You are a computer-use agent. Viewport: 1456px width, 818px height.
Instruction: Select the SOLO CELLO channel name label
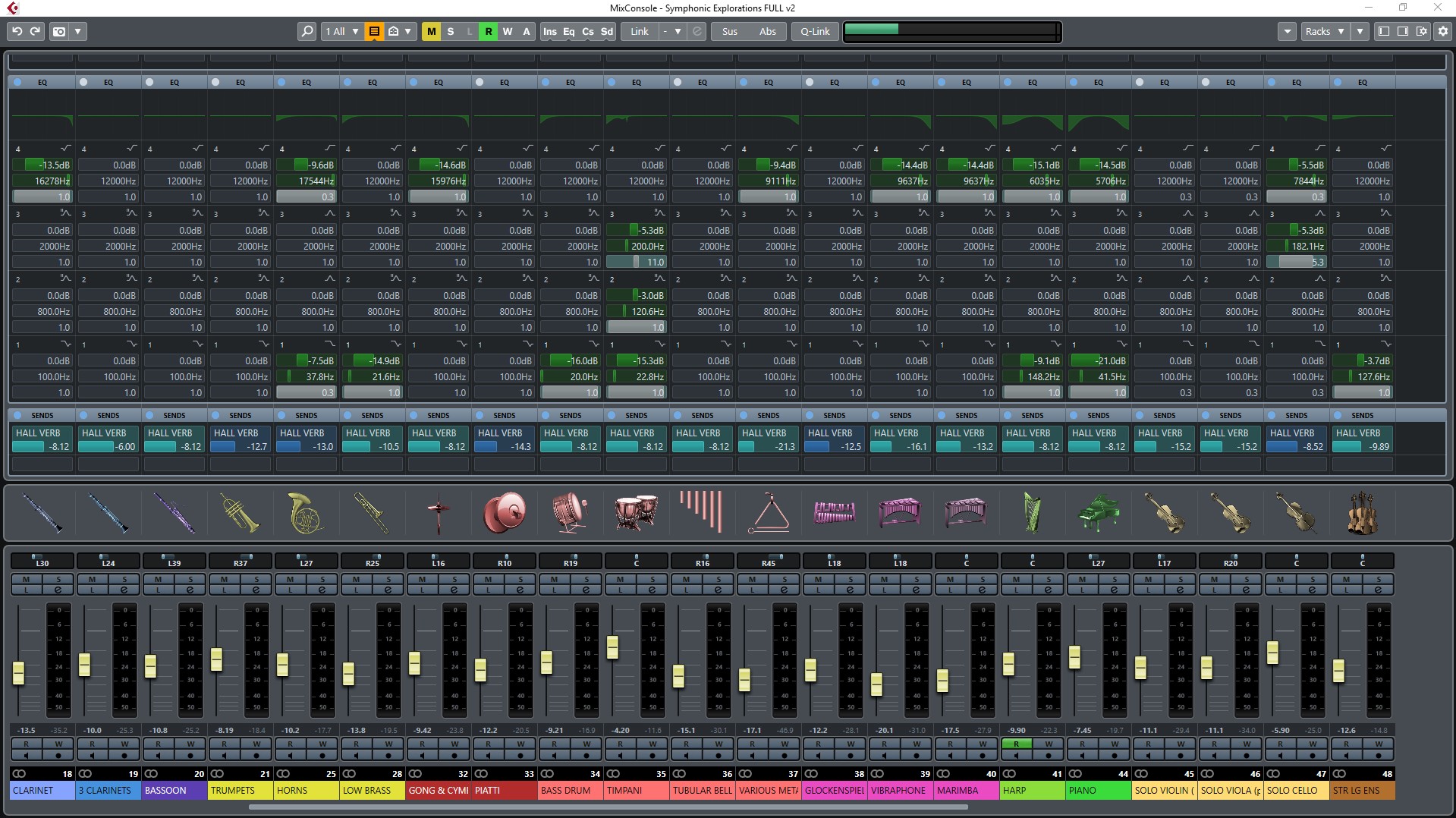[1296, 790]
